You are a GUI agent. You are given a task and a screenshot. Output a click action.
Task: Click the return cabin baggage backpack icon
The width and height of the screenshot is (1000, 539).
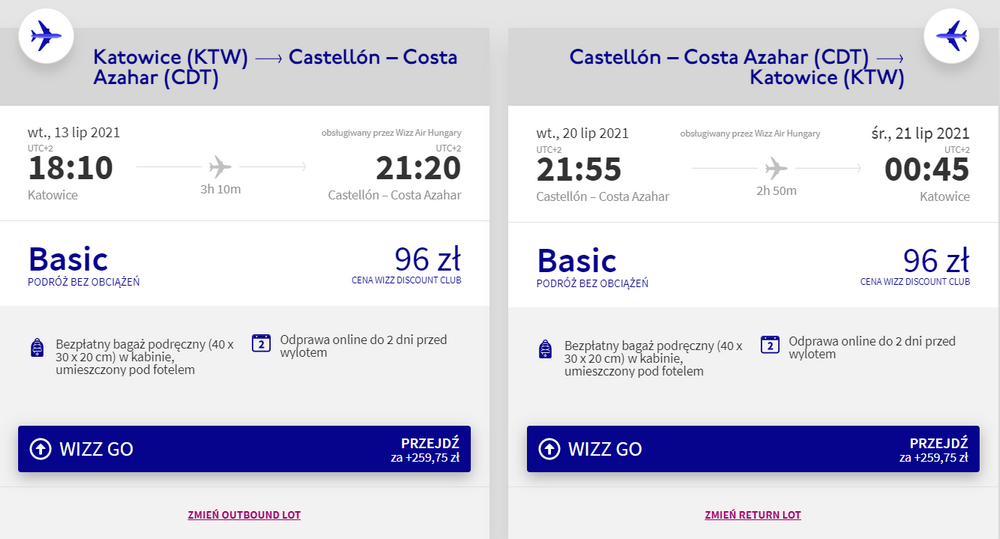pos(546,349)
